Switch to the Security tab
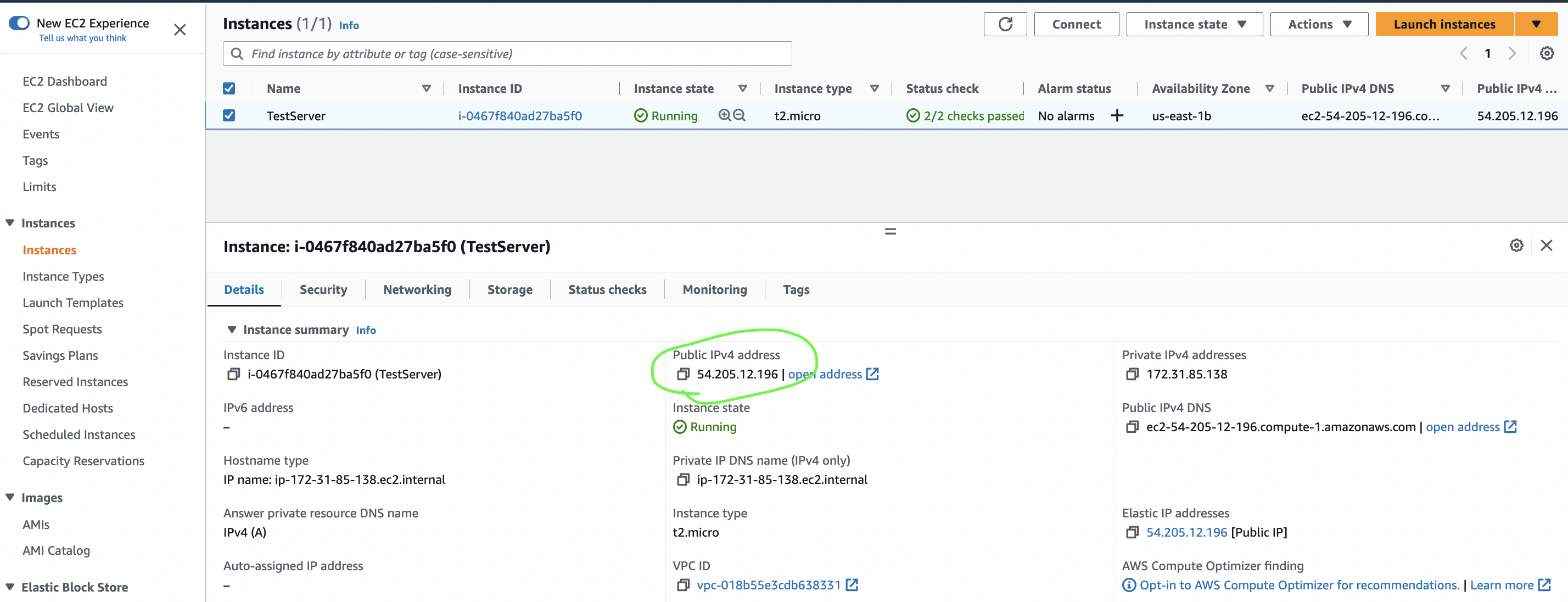This screenshot has width=1568, height=602. [323, 289]
